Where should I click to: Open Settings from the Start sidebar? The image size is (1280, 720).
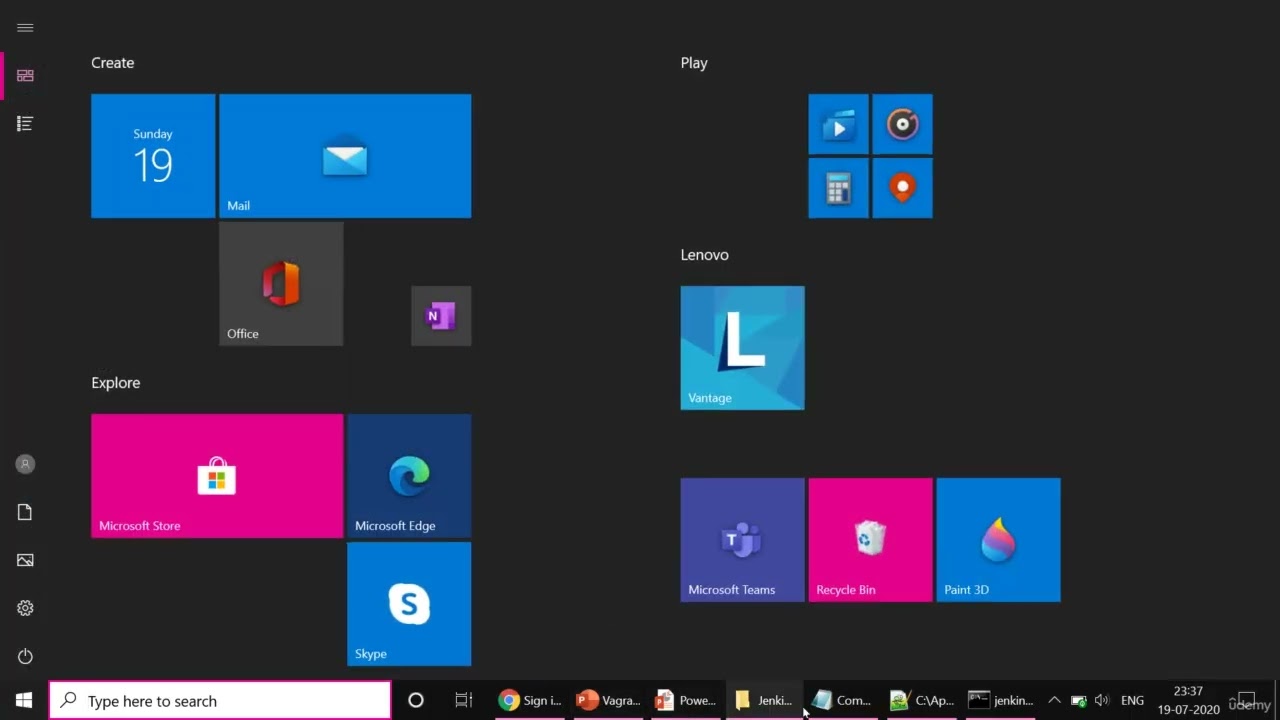(x=25, y=608)
